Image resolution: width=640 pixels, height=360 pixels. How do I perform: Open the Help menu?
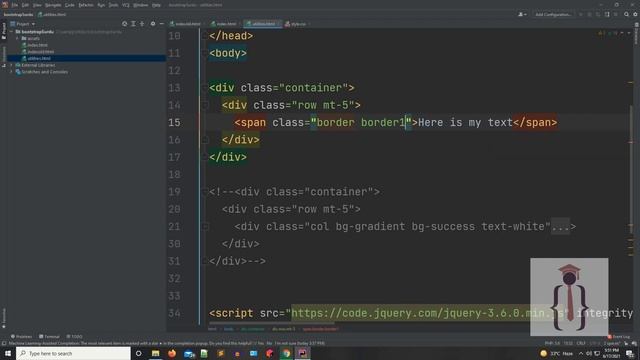[156, 5]
